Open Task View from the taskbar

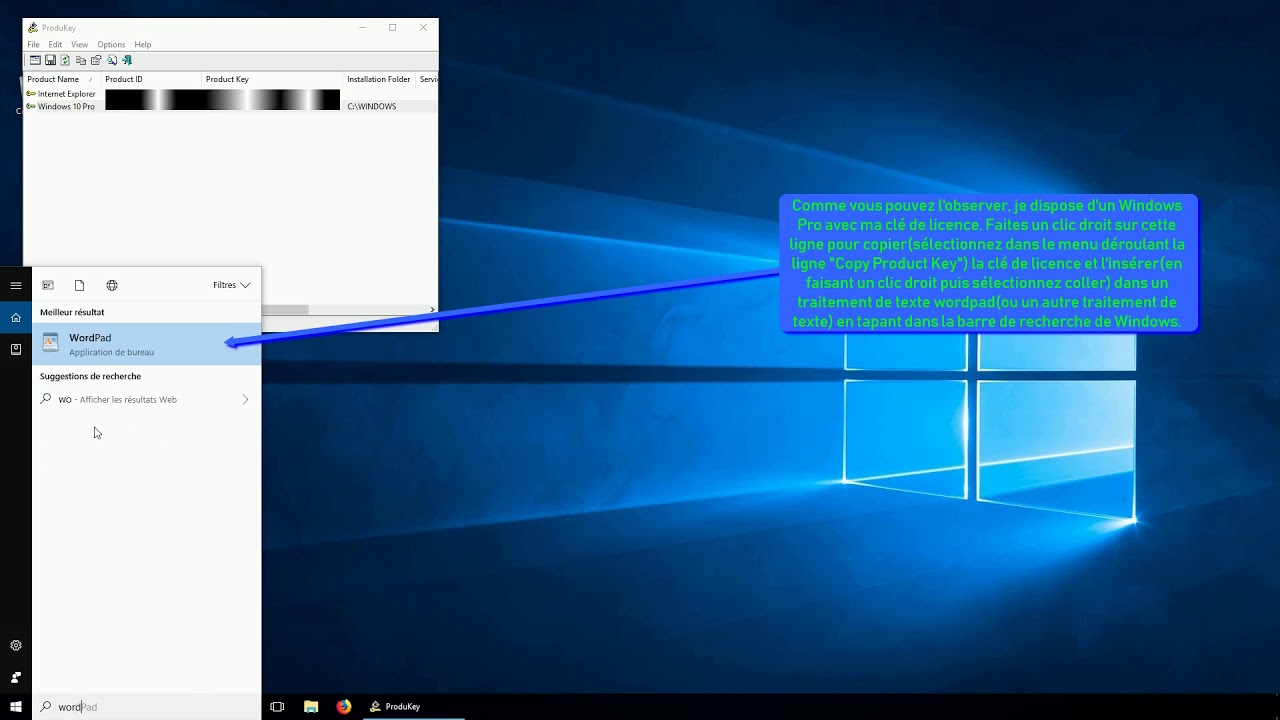pyautogui.click(x=278, y=707)
